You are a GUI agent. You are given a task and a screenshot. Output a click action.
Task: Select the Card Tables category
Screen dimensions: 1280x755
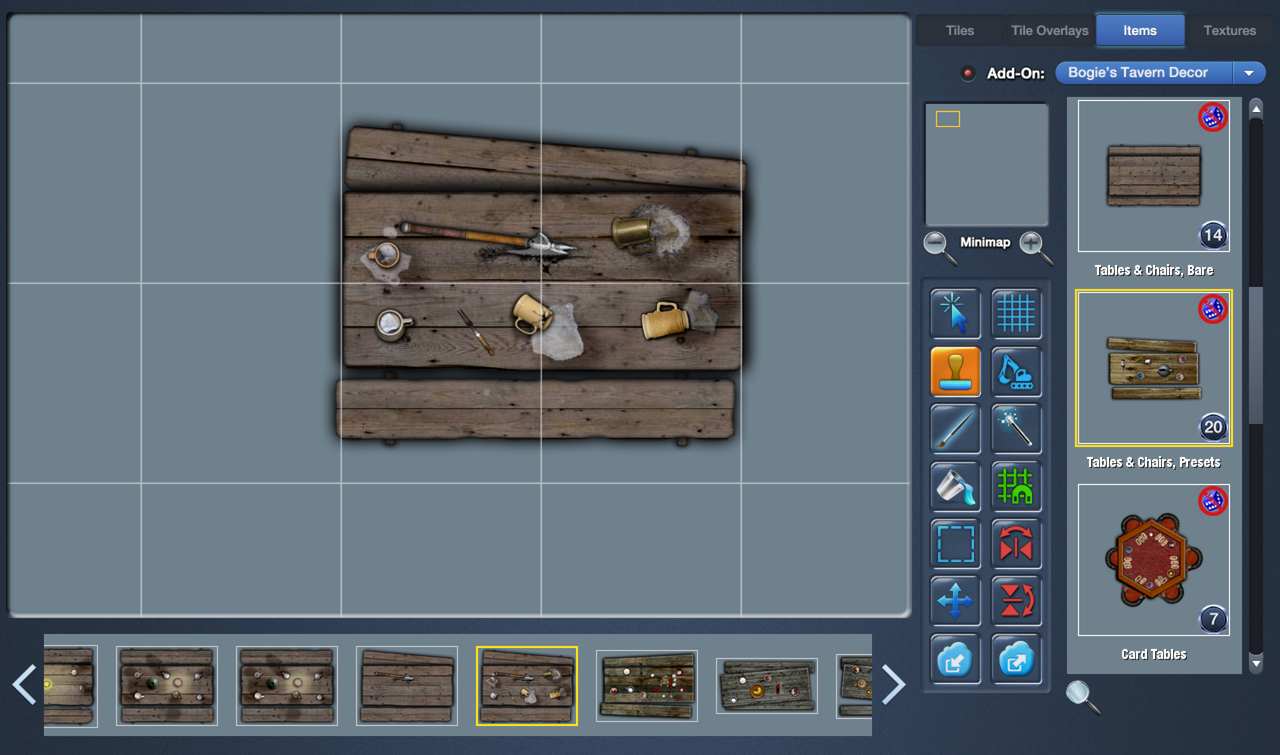pos(1153,560)
